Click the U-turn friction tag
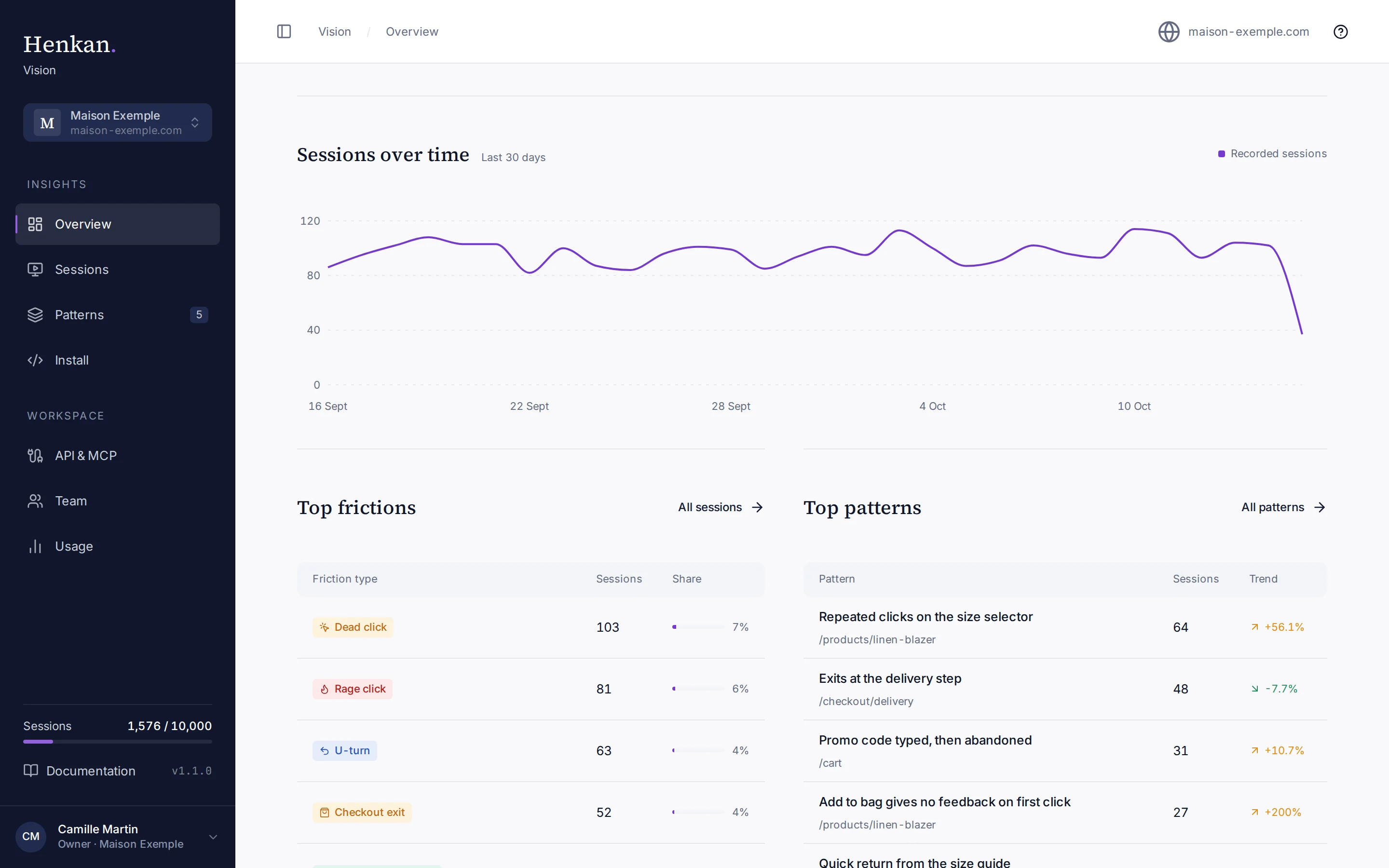Viewport: 1389px width, 868px height. tap(344, 750)
